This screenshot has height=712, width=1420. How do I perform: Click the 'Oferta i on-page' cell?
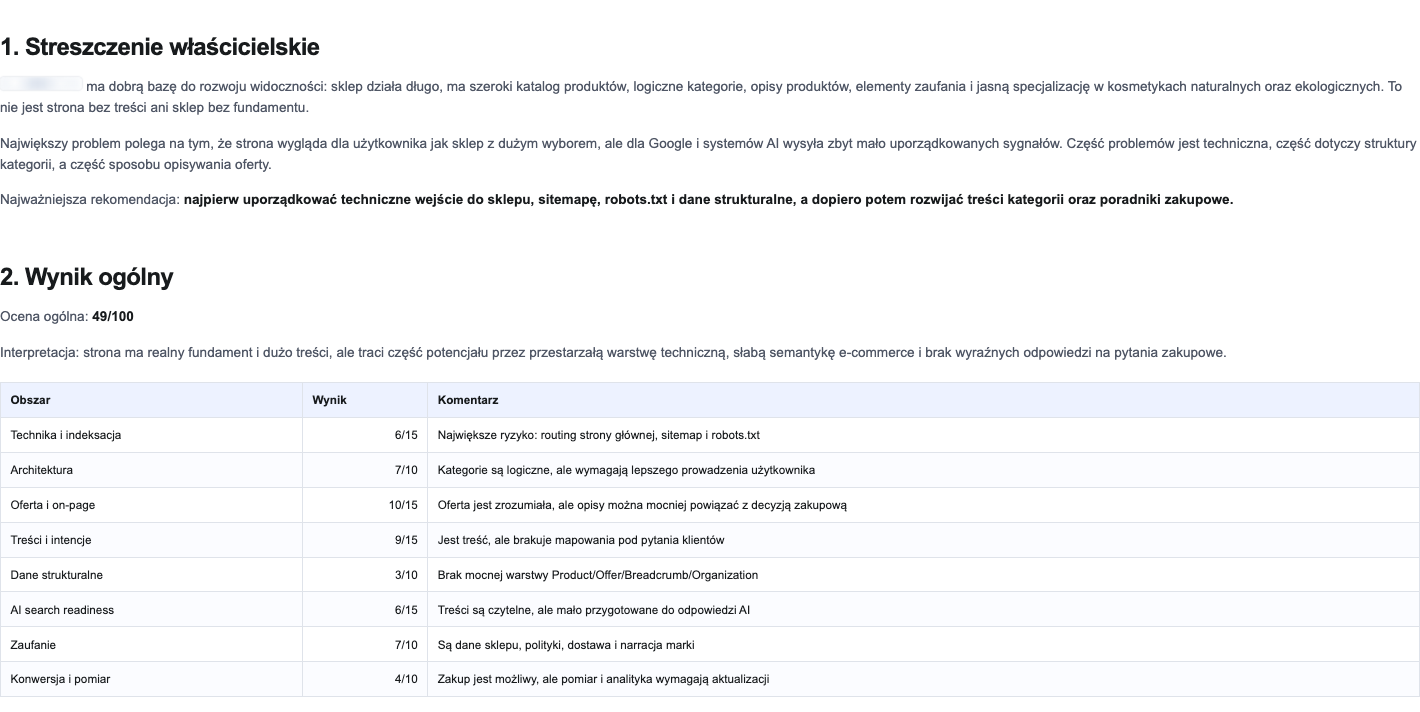point(151,505)
